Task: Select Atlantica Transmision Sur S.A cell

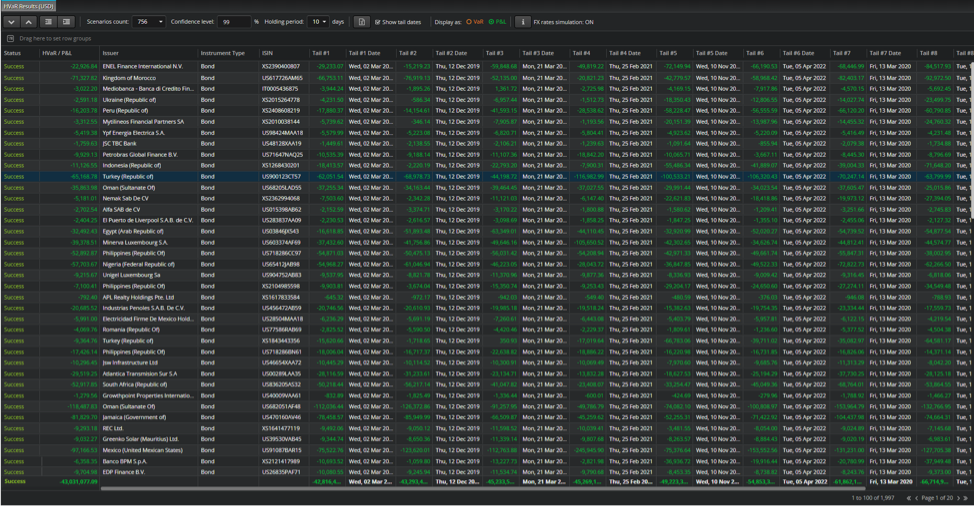Action: 149,374
